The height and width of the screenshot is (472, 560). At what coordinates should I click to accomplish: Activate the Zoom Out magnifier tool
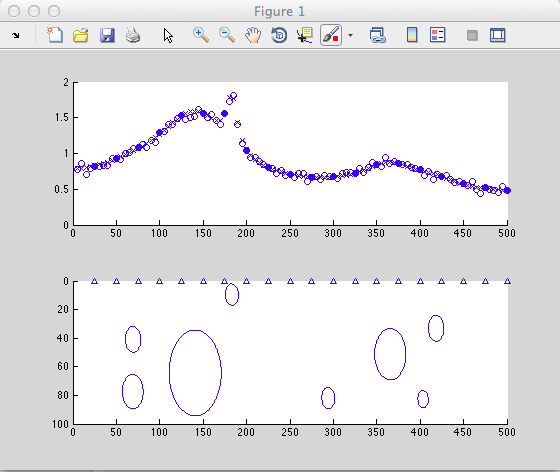click(x=227, y=35)
